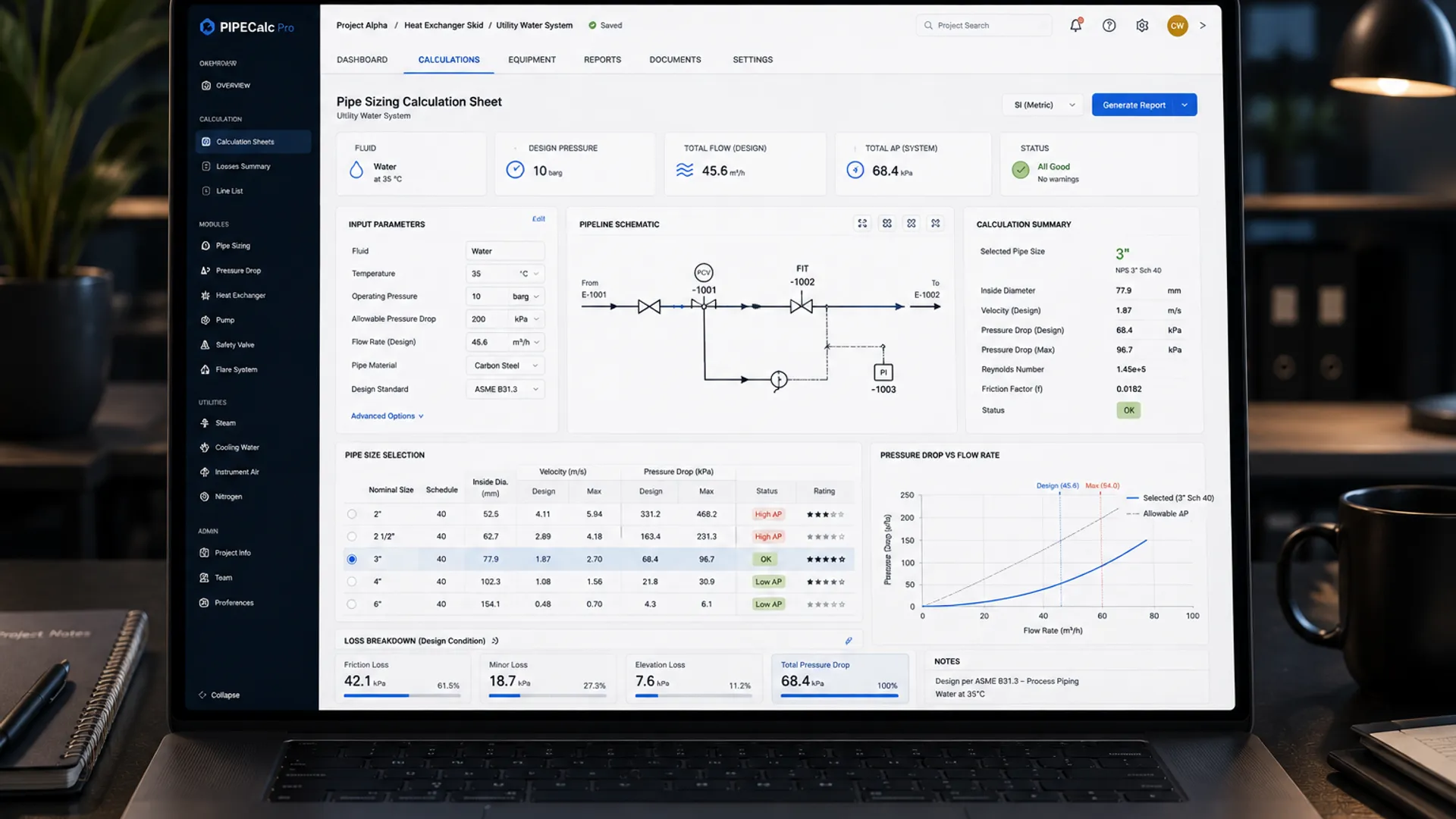Select the 2" nominal size radio

point(352,514)
